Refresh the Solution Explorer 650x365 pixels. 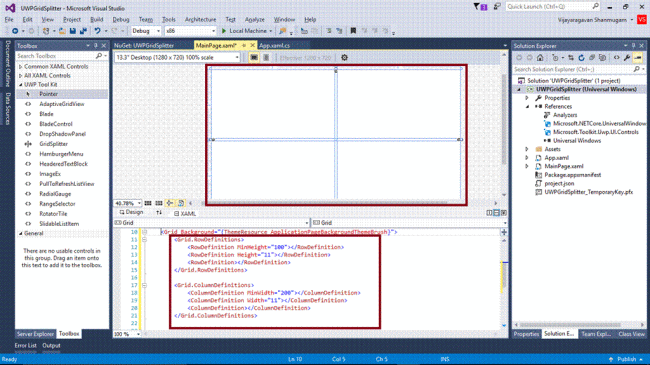pos(581,58)
